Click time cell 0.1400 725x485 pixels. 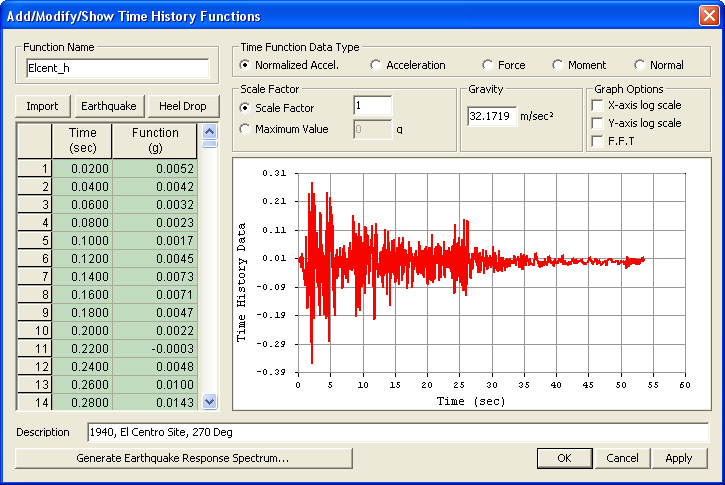click(x=82, y=276)
